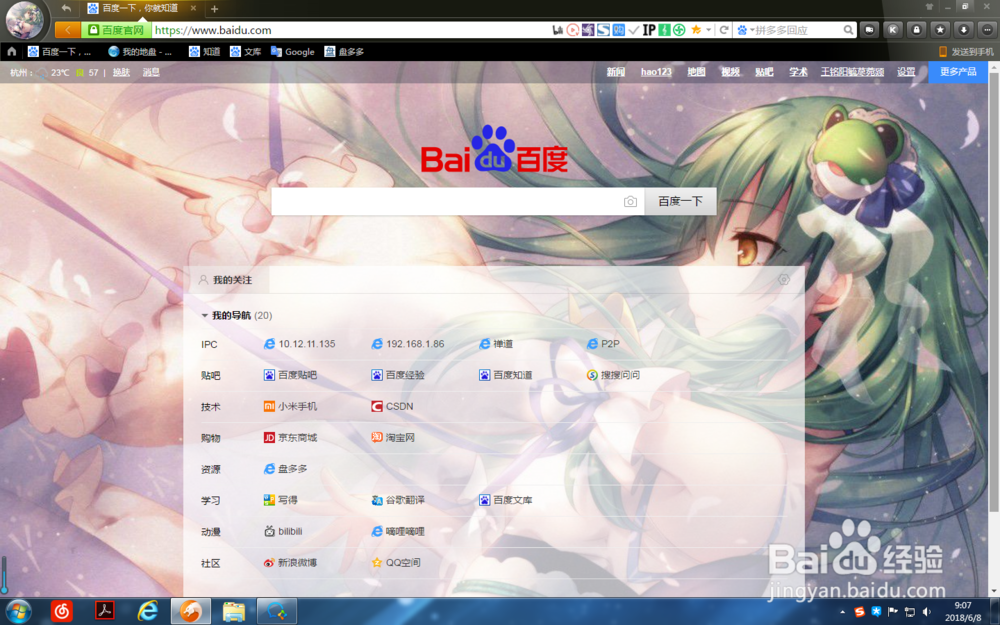1000x625 pixels.
Task: Close the 百度一下 tab
Action: pyautogui.click(x=193, y=8)
